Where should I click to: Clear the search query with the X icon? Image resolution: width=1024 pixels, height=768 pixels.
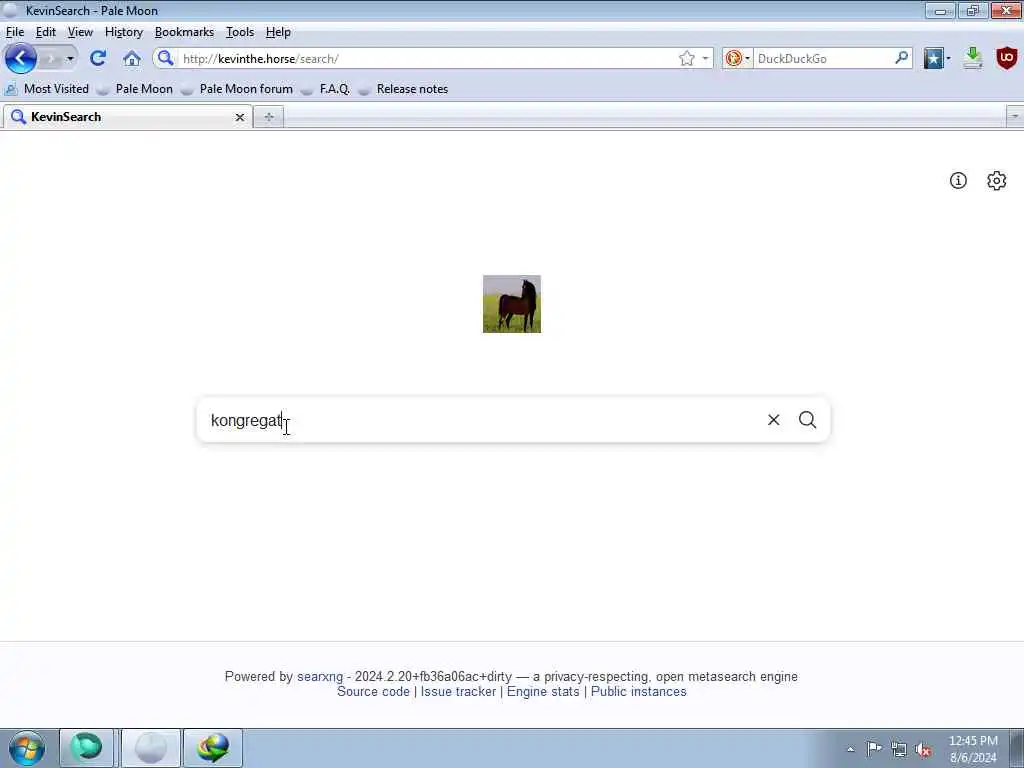click(x=773, y=420)
